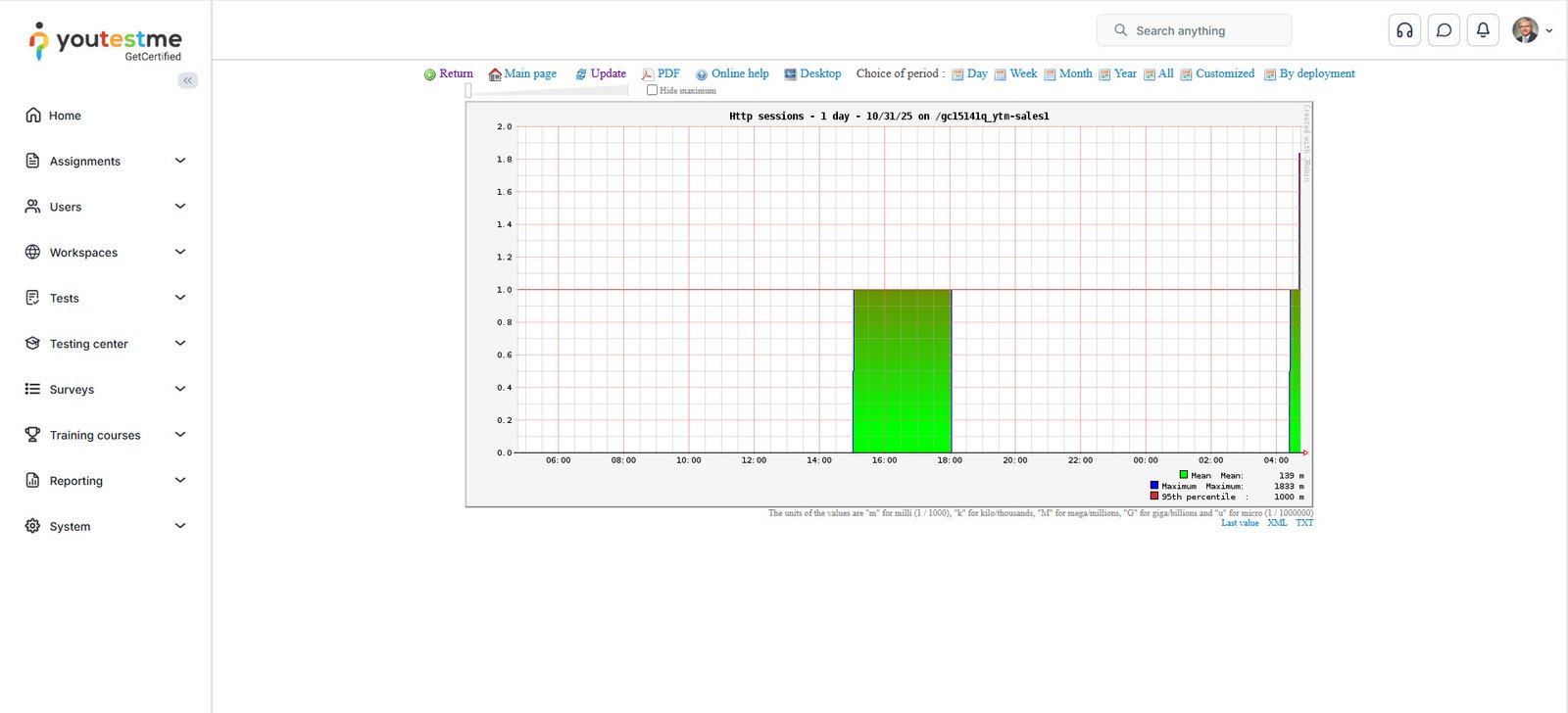Enable the Hide maximum checkbox
Screen dimensions: 1568x713
[653, 90]
